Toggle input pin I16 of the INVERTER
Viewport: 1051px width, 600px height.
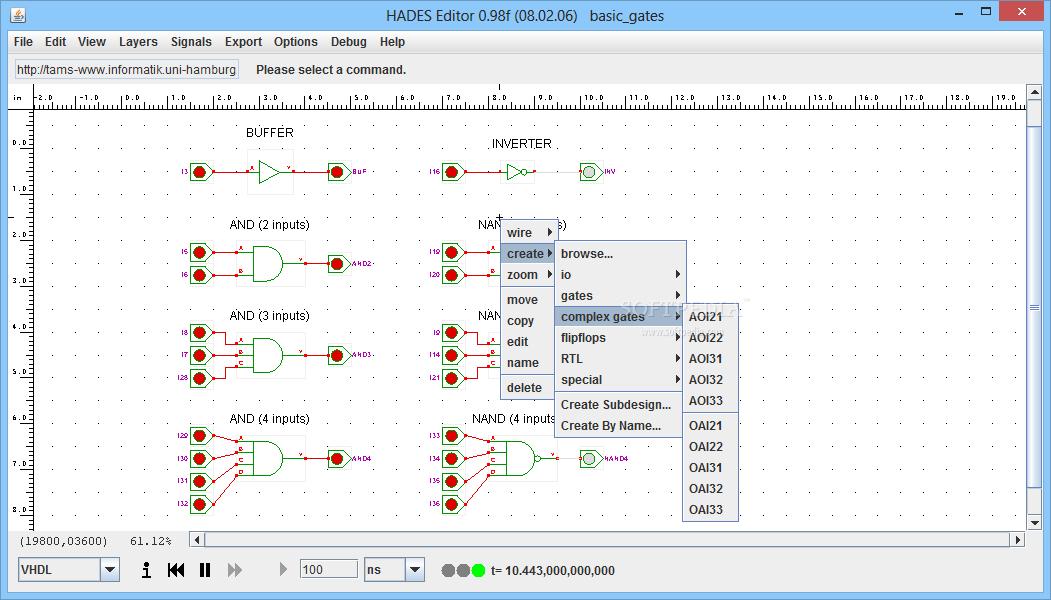[453, 172]
